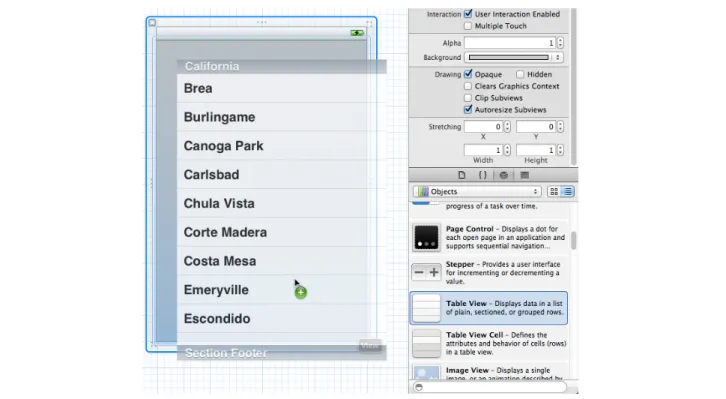
Task: Open the Background color dropdown arrows
Action: point(557,57)
